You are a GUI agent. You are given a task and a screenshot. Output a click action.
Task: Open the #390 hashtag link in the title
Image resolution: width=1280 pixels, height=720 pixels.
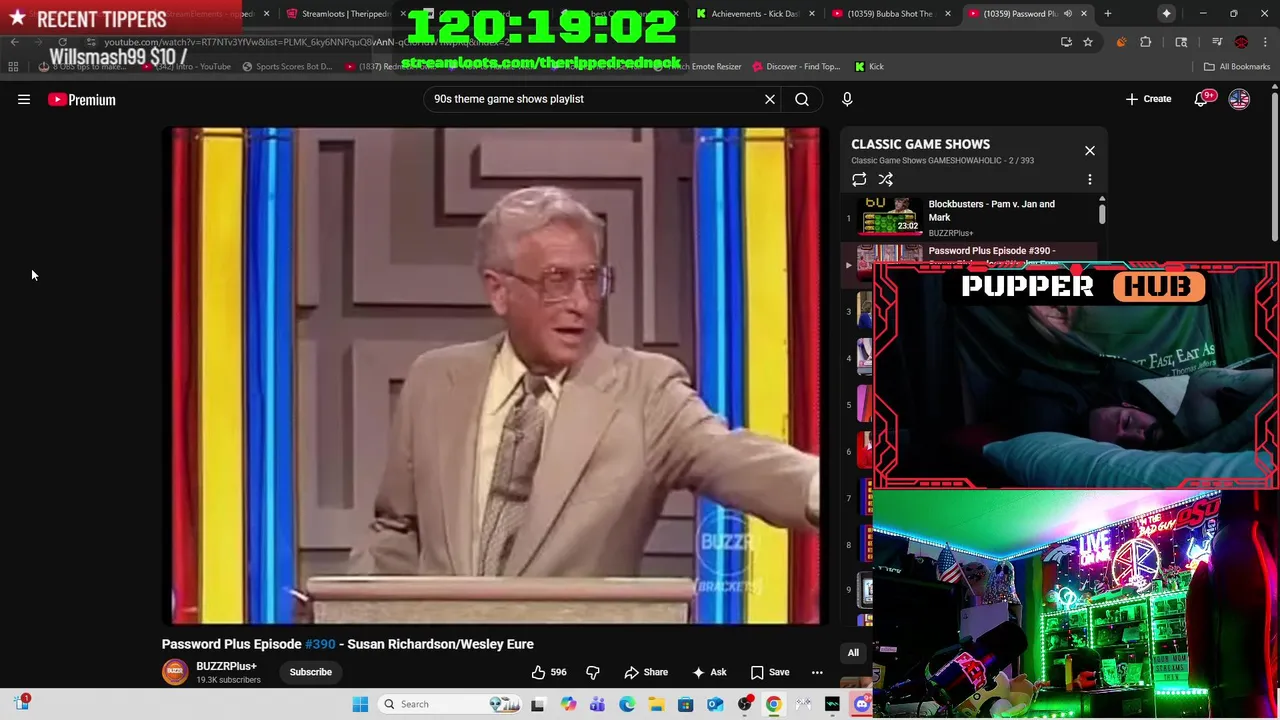320,644
